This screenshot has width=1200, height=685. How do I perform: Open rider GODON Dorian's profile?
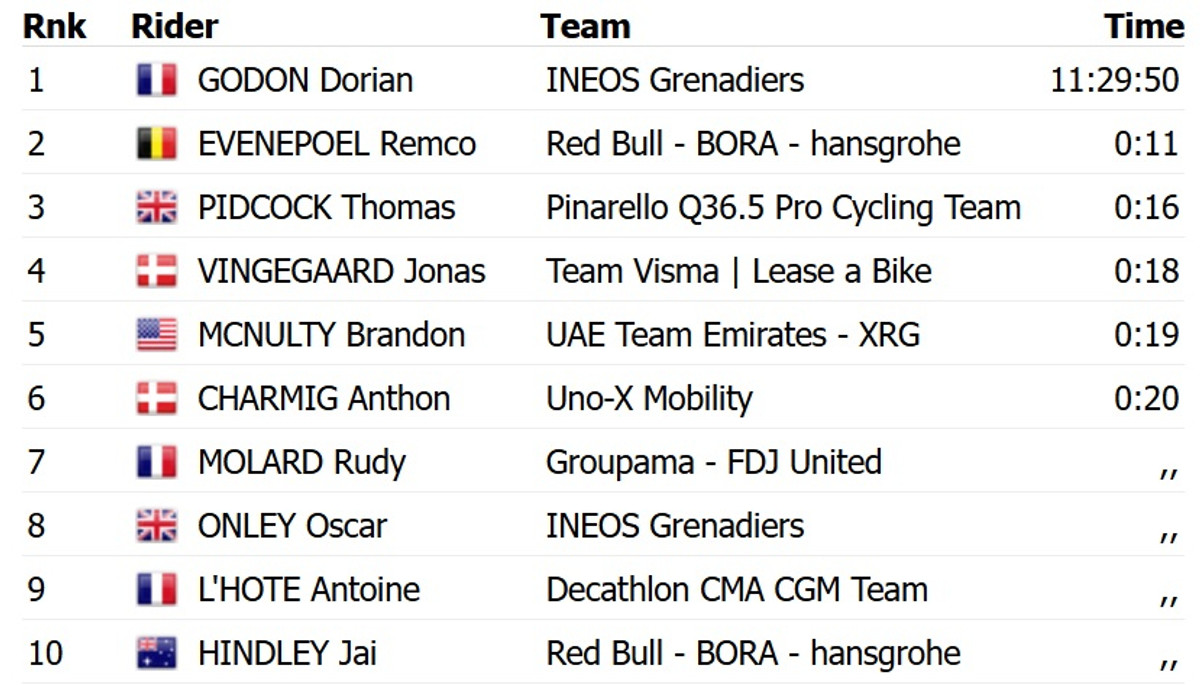pos(305,80)
